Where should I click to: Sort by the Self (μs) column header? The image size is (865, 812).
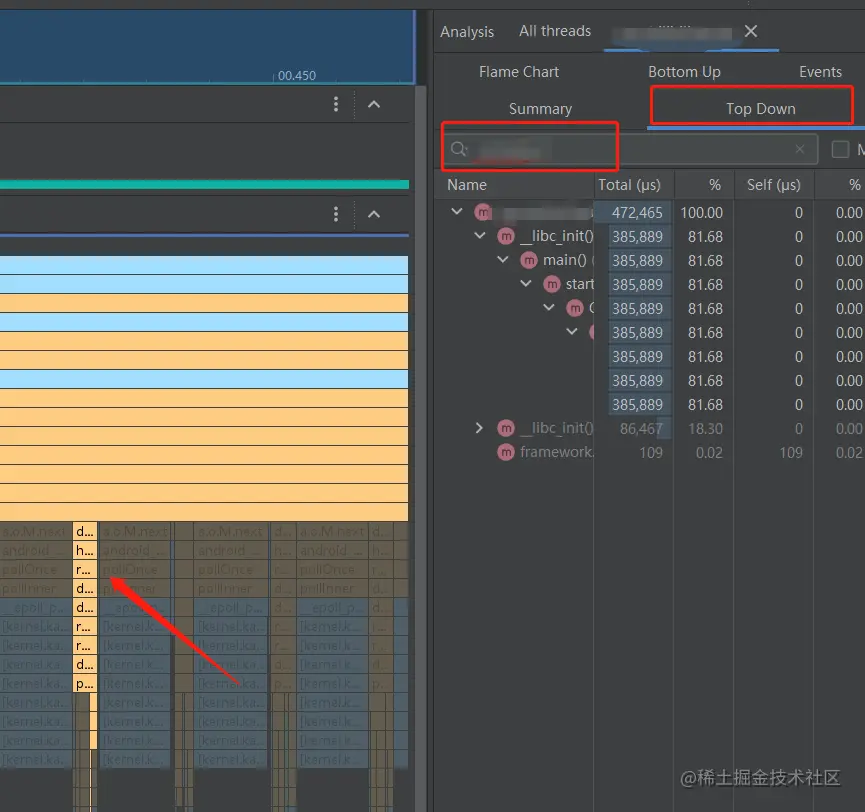pyautogui.click(x=773, y=185)
